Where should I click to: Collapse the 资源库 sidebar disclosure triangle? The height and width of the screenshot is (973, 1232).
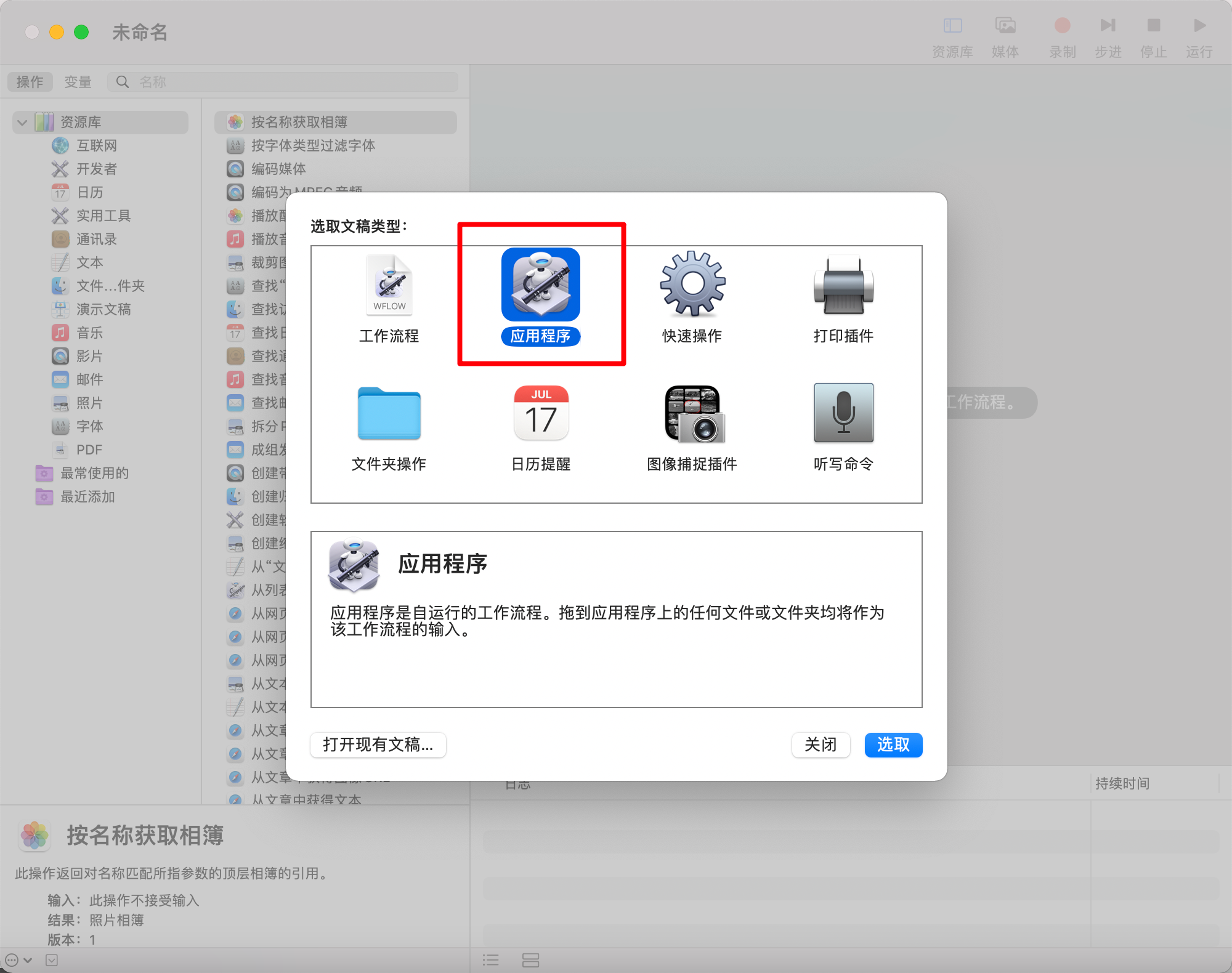[22, 122]
